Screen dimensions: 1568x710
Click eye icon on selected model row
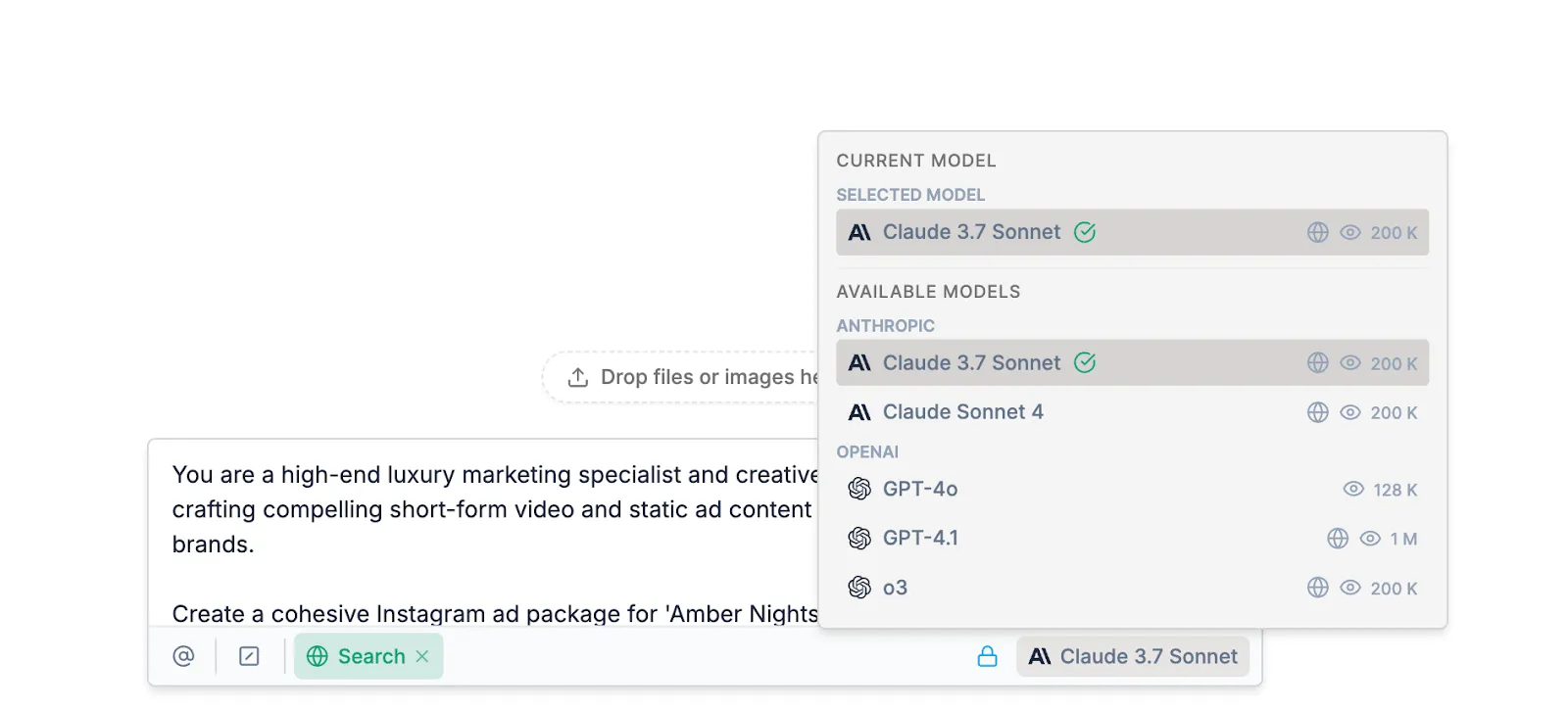click(1350, 232)
